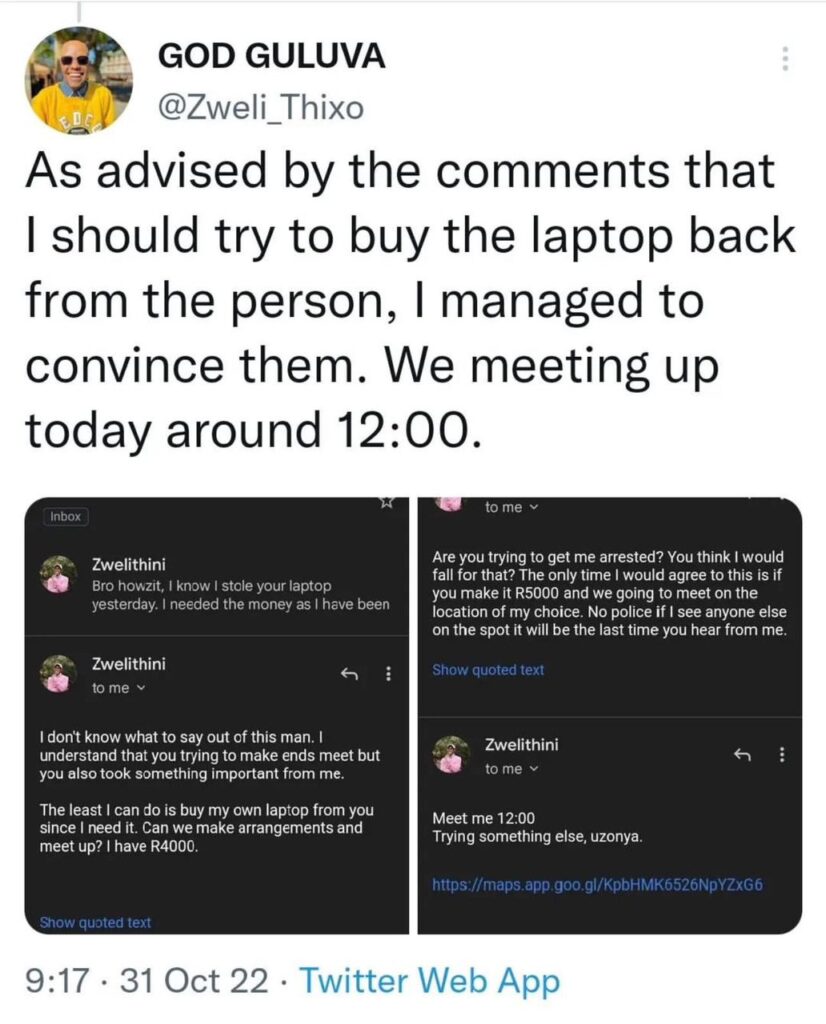
Task: Open three-dot menu on 'Meet me 12:00' email
Action: tap(782, 756)
